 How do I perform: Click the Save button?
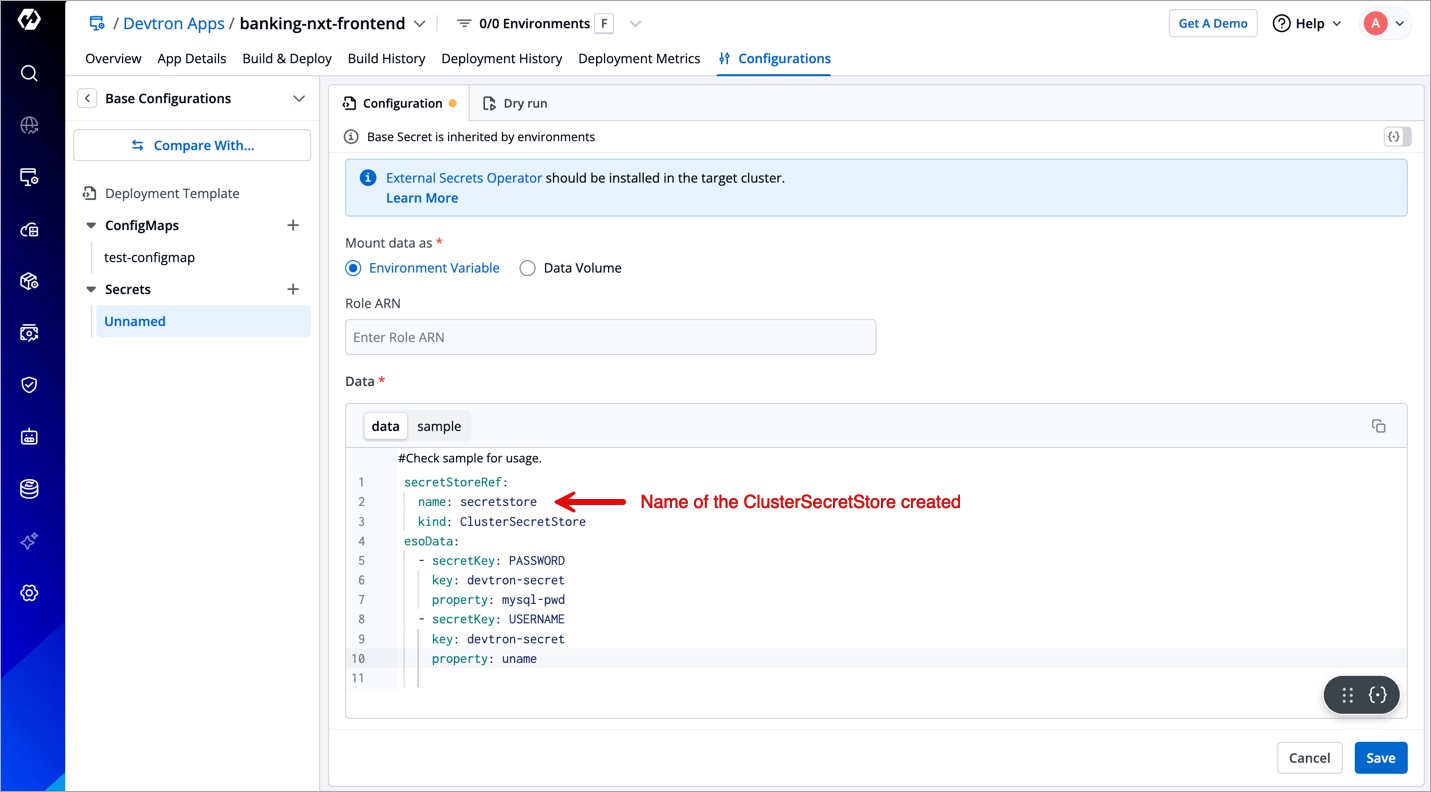(x=1380, y=758)
